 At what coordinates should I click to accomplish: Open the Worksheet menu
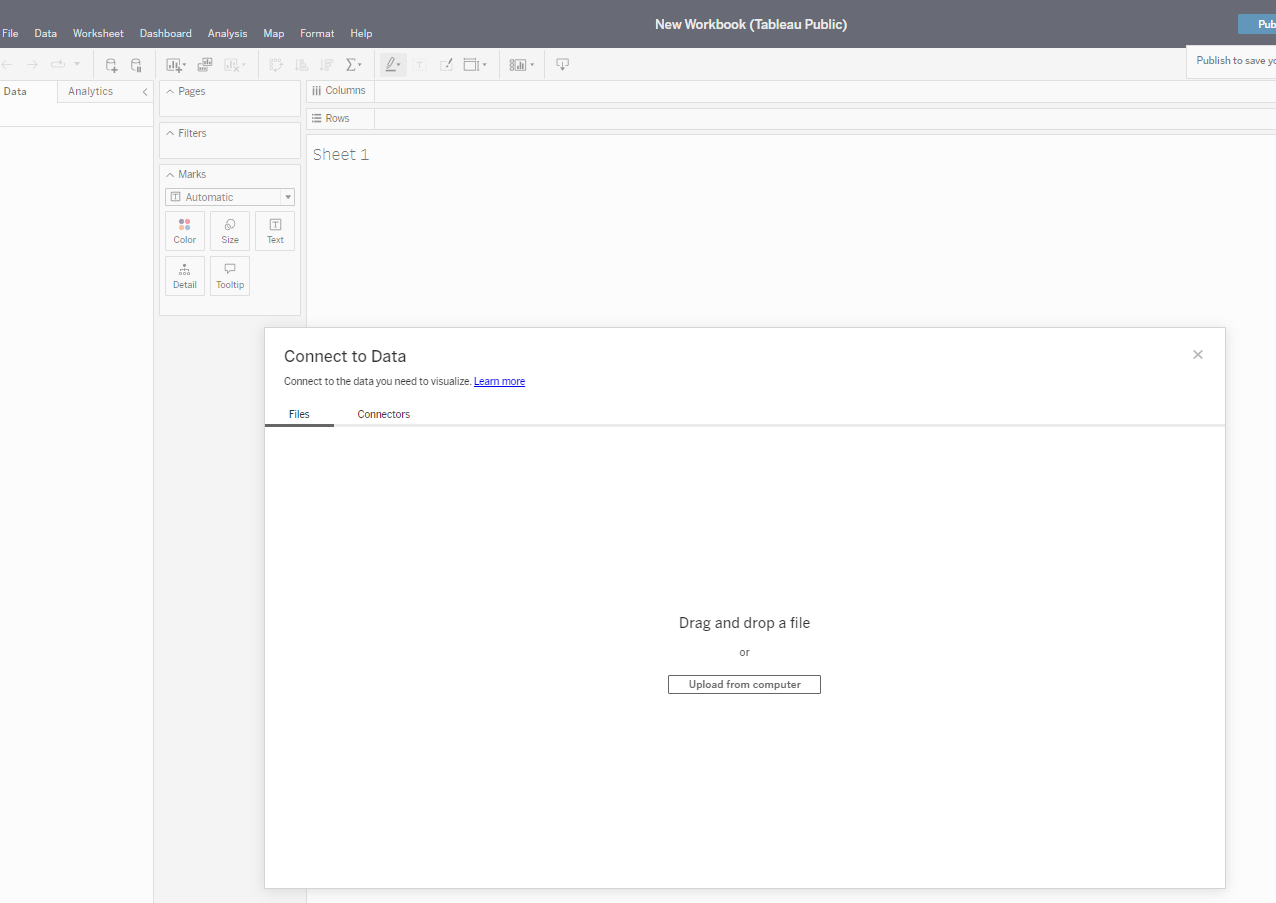pyautogui.click(x=98, y=33)
